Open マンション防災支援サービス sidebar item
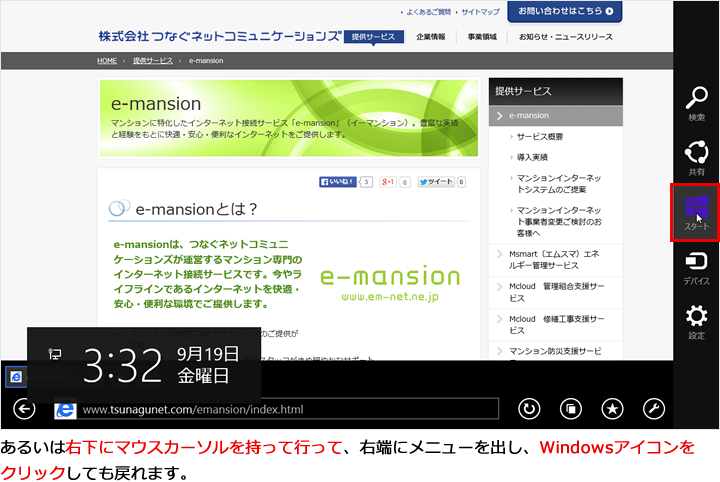720x482 pixels. (556, 351)
